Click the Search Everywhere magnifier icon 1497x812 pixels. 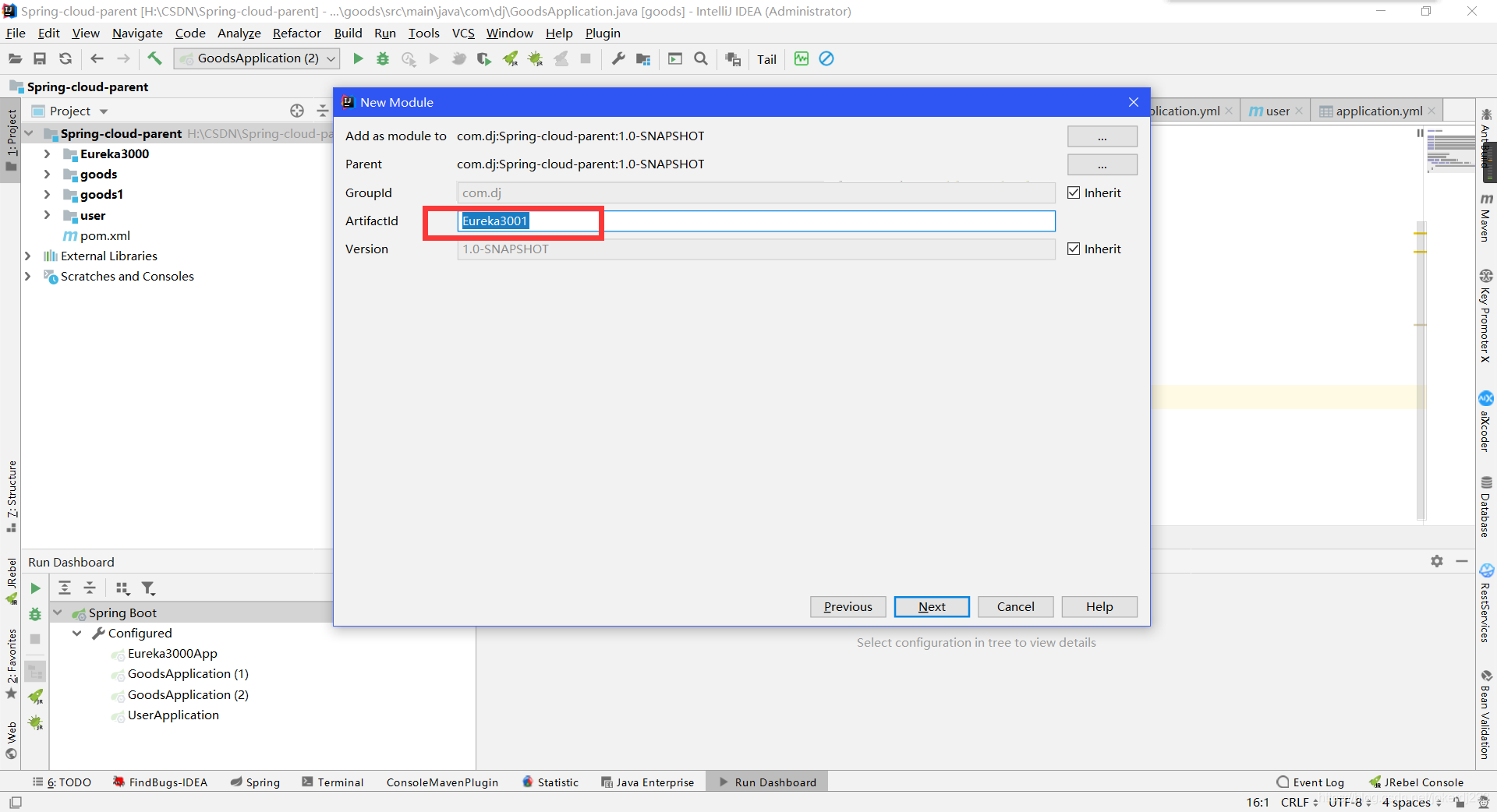(701, 58)
